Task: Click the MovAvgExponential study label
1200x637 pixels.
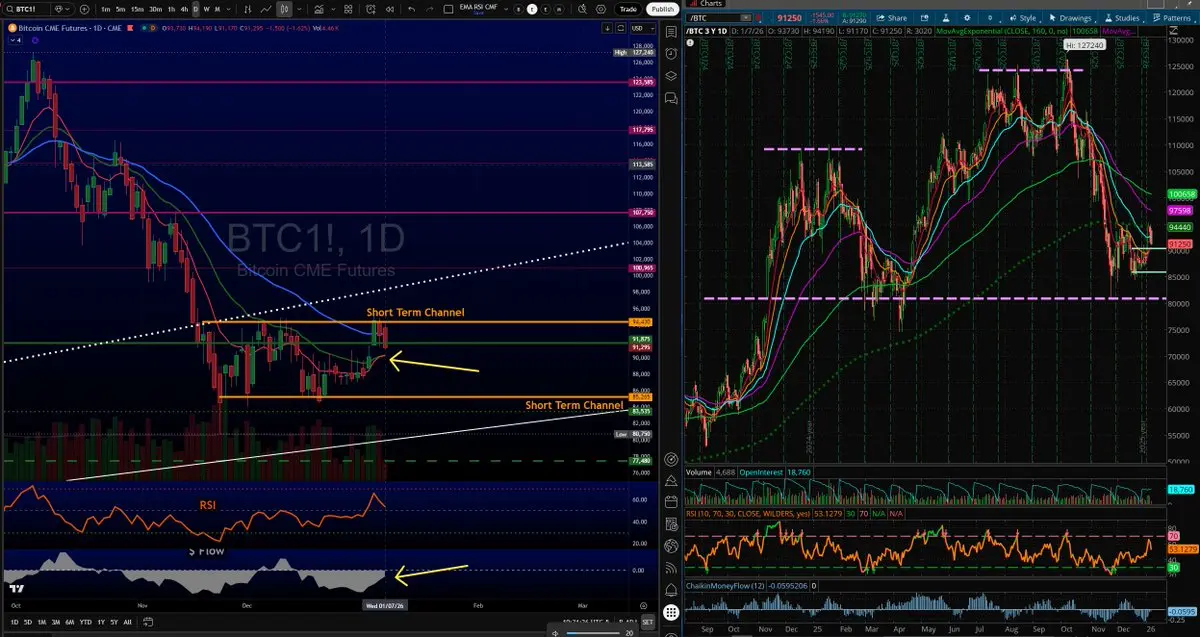Action: 1002,32
